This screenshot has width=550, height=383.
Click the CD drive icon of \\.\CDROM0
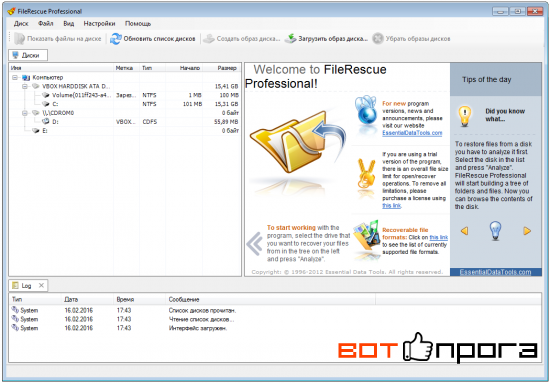click(36, 113)
